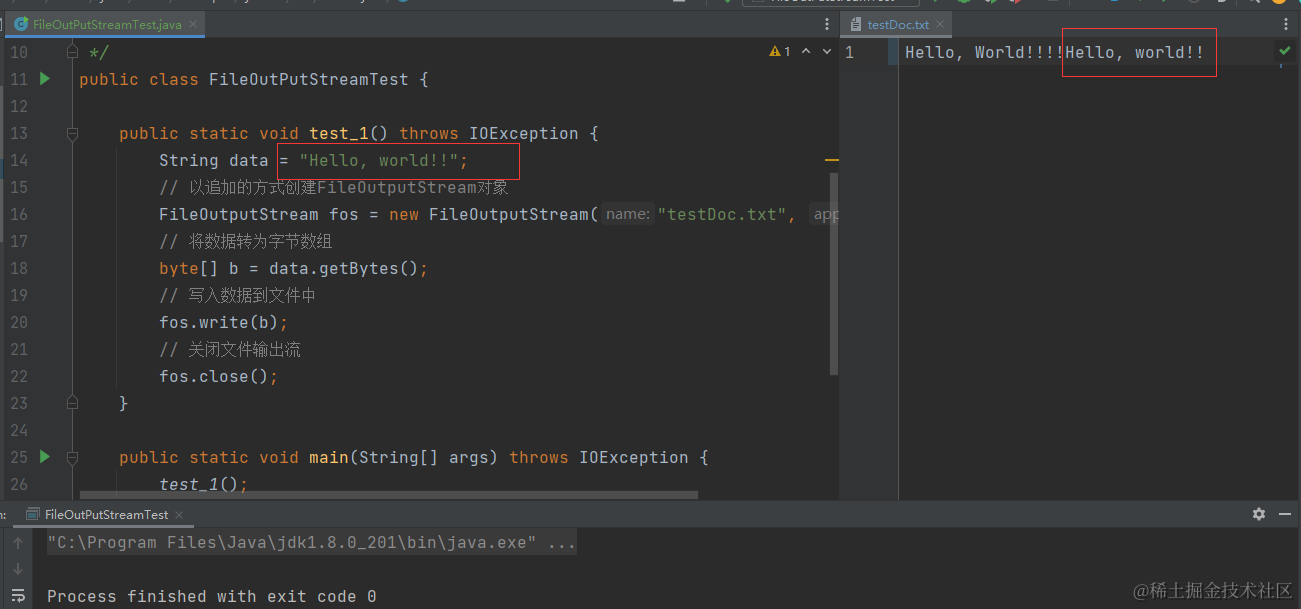Place cursor on fos.close(); line

(218, 376)
